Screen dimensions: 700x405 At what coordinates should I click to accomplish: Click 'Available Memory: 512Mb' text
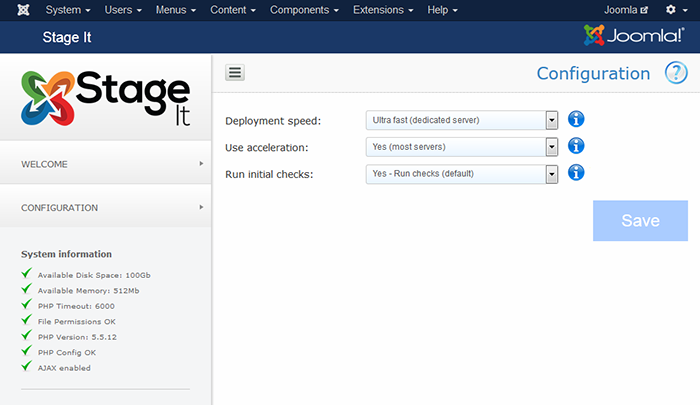point(88,291)
